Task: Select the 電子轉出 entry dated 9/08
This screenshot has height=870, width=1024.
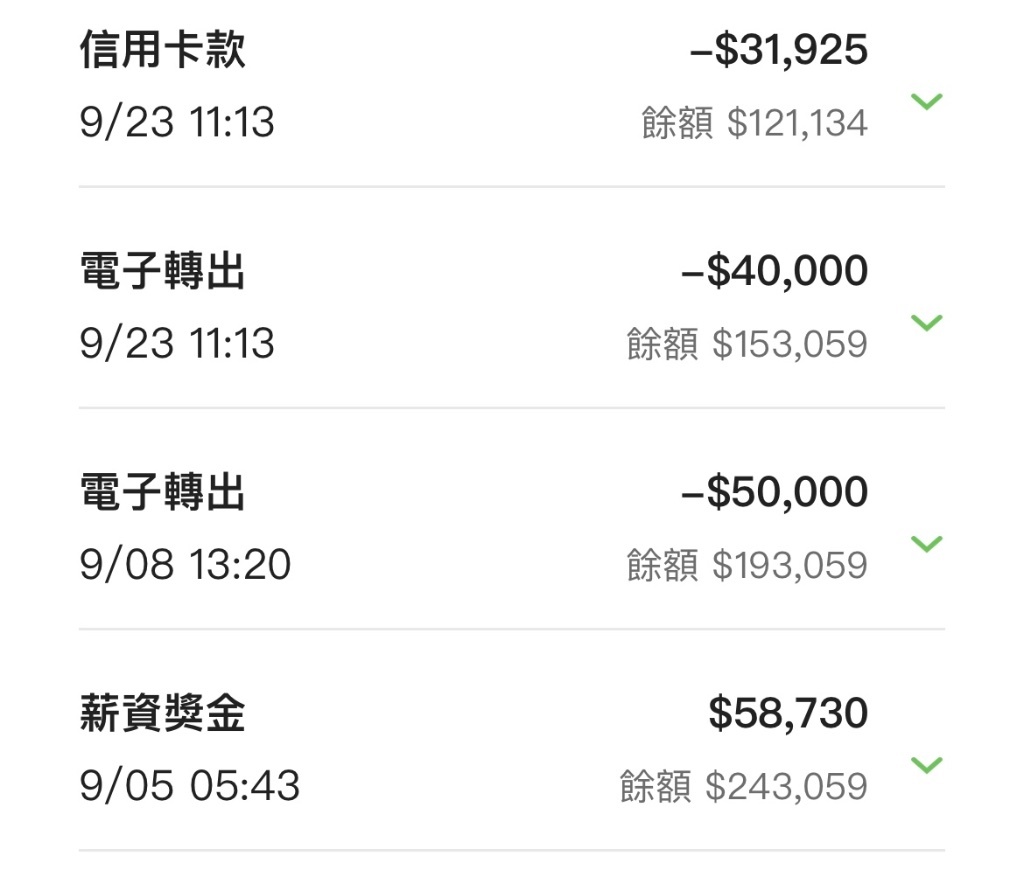Action: (512, 519)
